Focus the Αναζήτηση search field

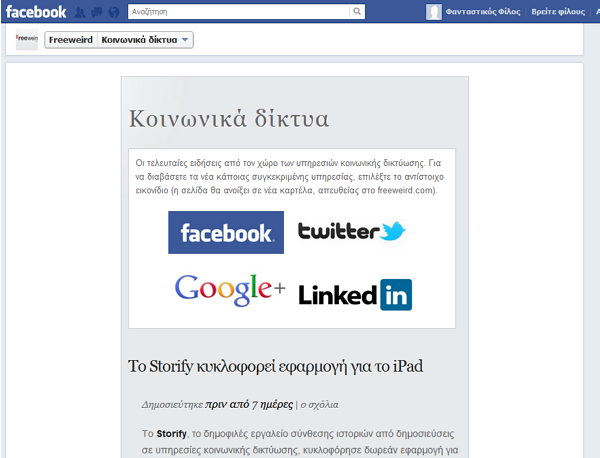239,11
